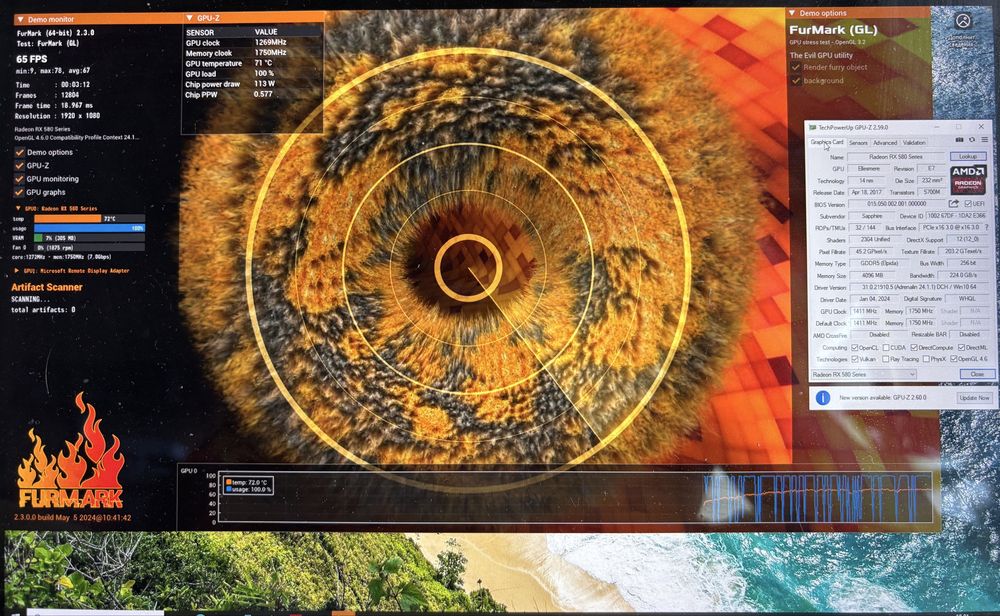Collapse the GPU0 Radeon RX 580 Series section
1000x616 pixels.
[x=18, y=209]
